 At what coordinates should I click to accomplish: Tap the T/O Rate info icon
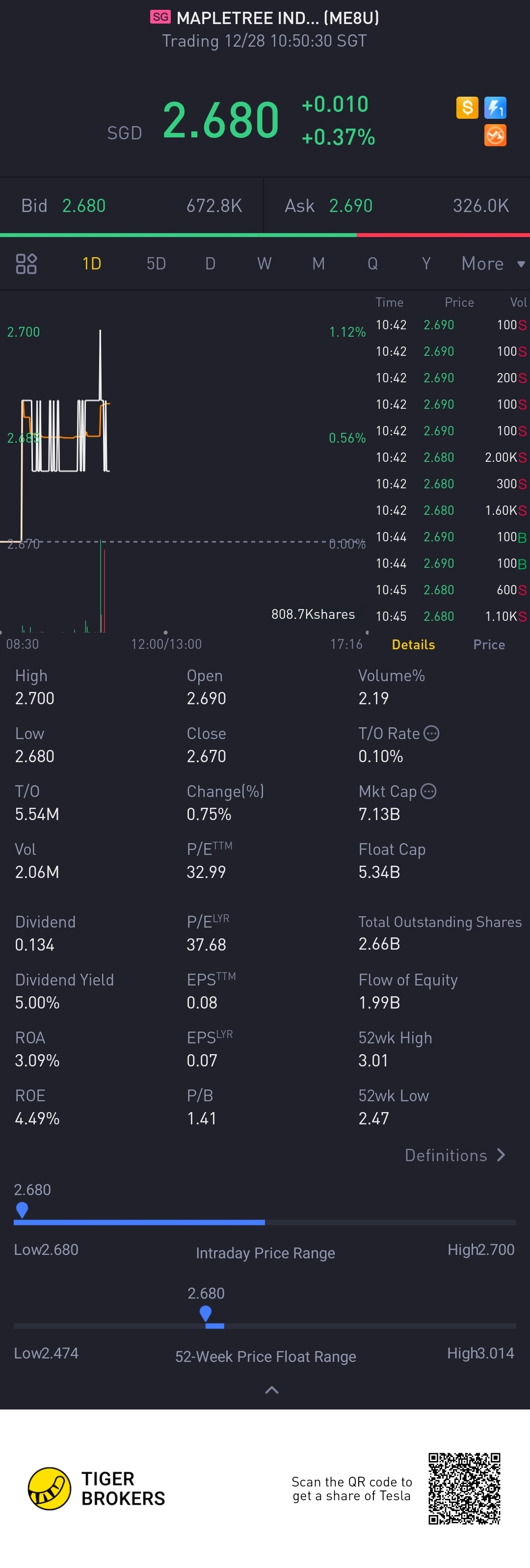pyautogui.click(x=431, y=733)
